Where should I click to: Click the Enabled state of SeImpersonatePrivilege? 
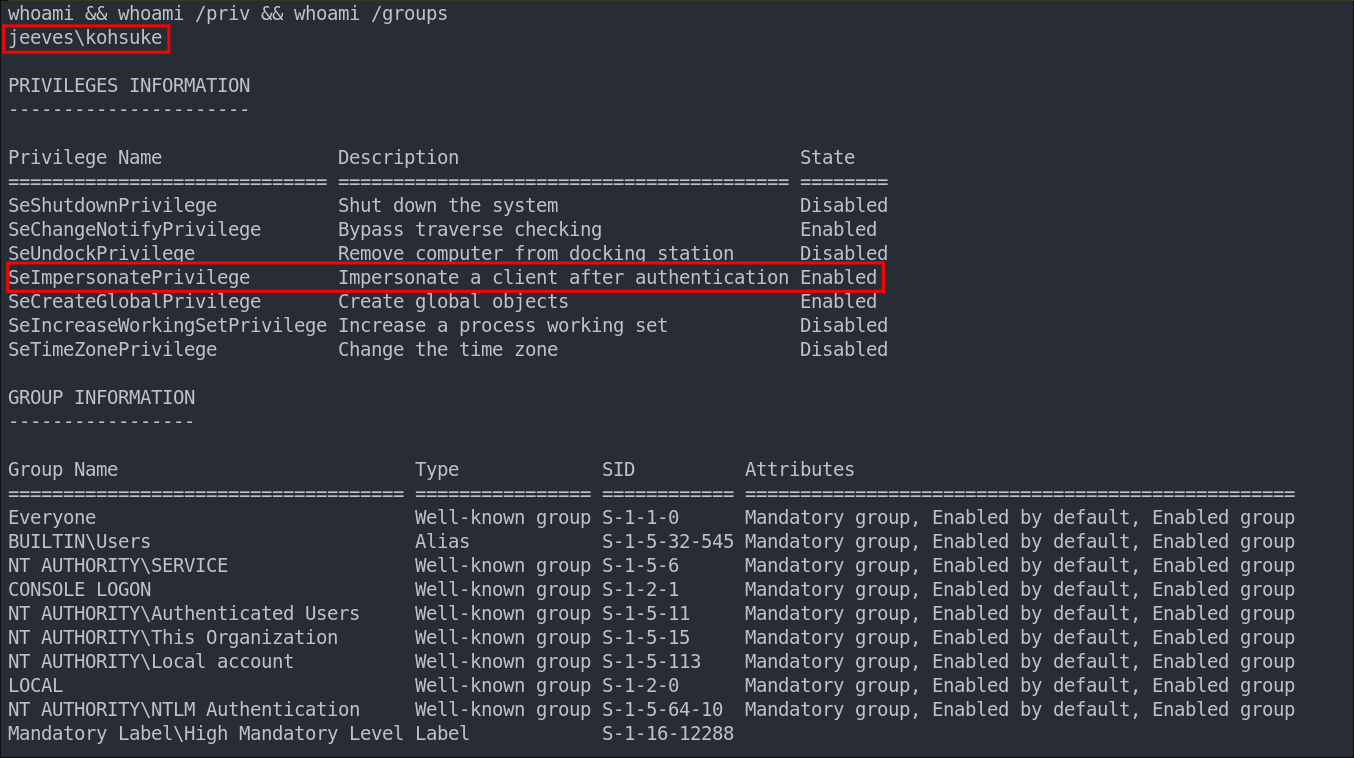click(838, 278)
